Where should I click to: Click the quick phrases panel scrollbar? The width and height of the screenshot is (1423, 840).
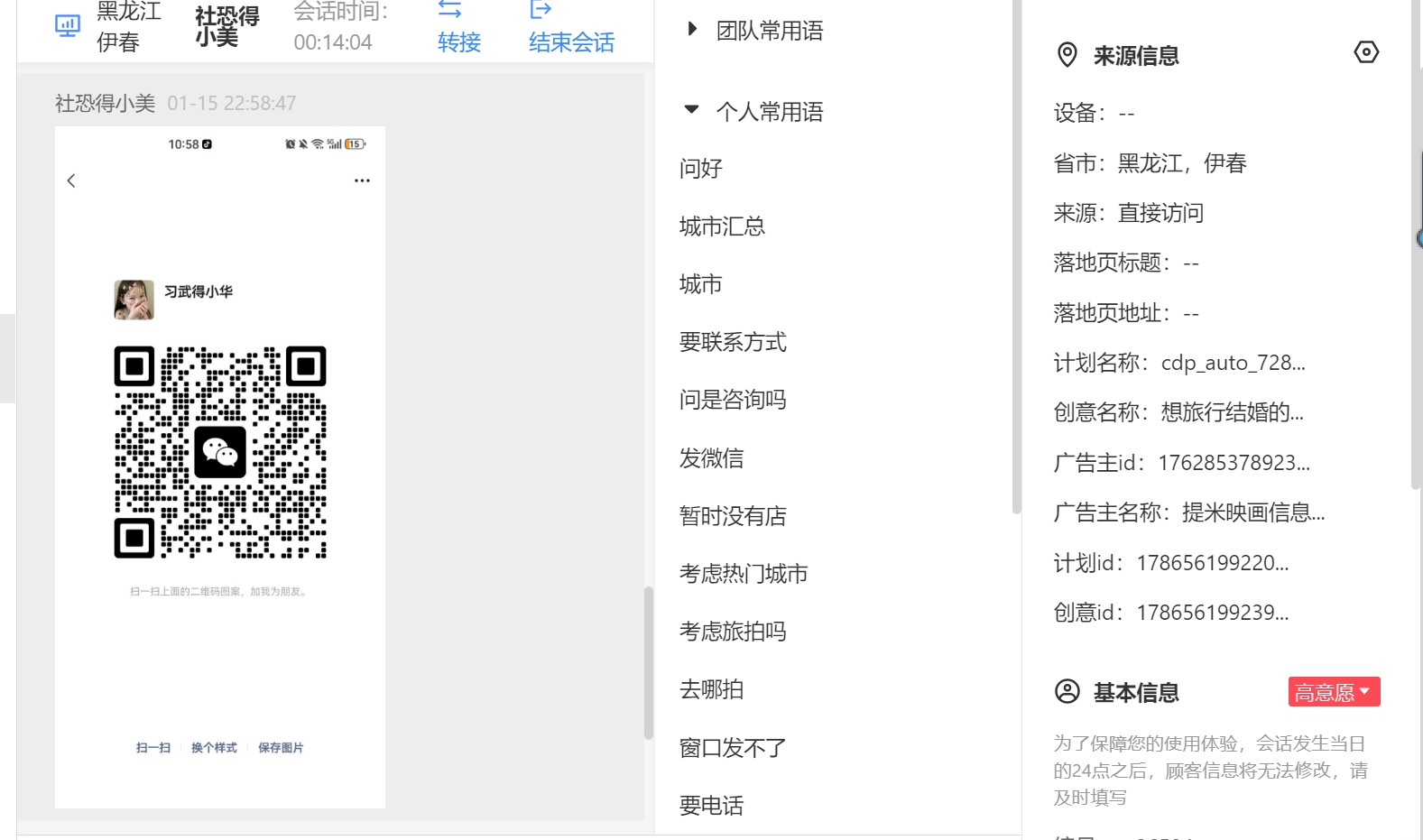point(1017,257)
